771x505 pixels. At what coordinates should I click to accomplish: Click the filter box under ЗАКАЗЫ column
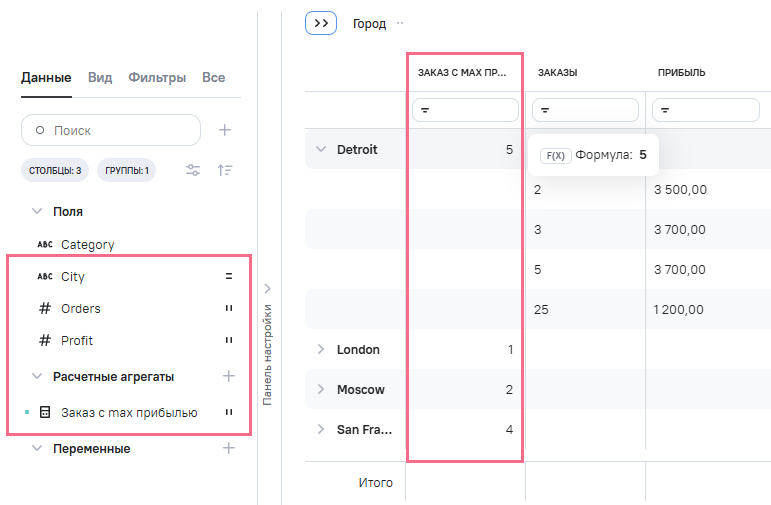click(585, 110)
